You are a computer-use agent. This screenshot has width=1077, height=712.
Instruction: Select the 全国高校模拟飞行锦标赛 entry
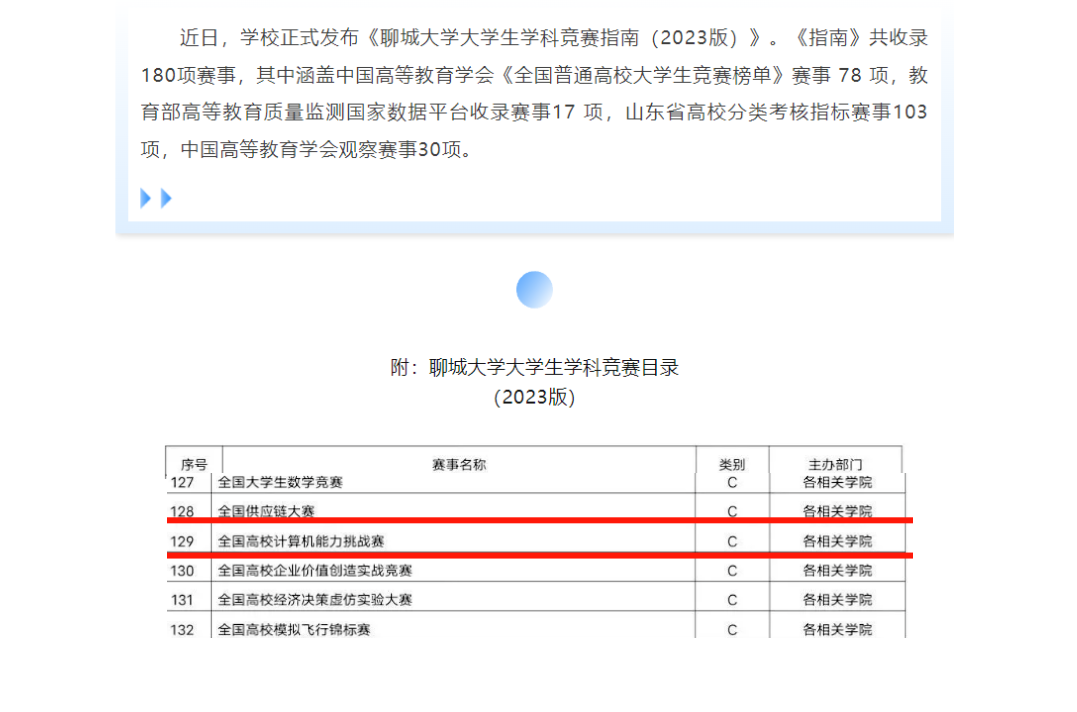294,630
